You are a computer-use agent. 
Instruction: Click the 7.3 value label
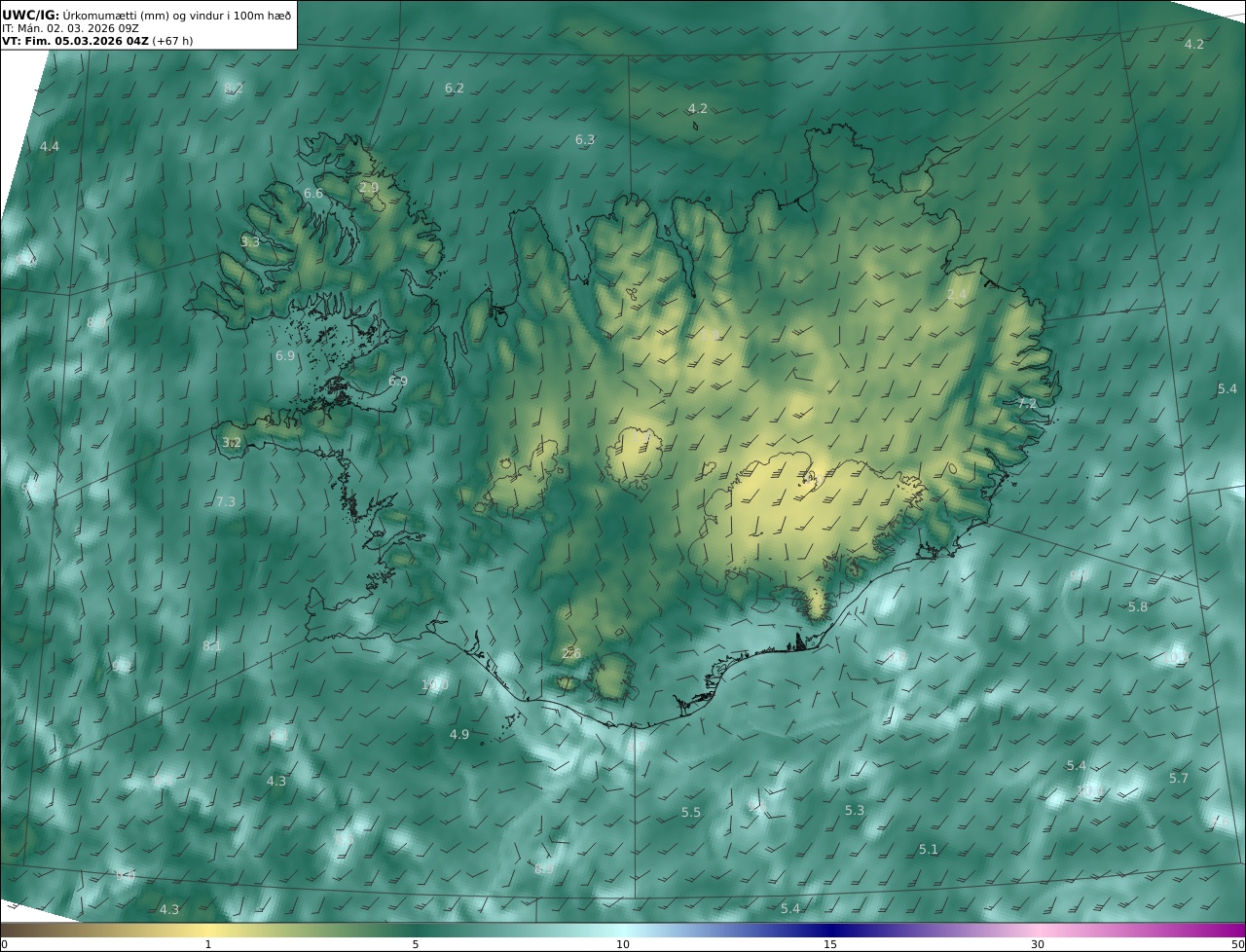coord(226,501)
